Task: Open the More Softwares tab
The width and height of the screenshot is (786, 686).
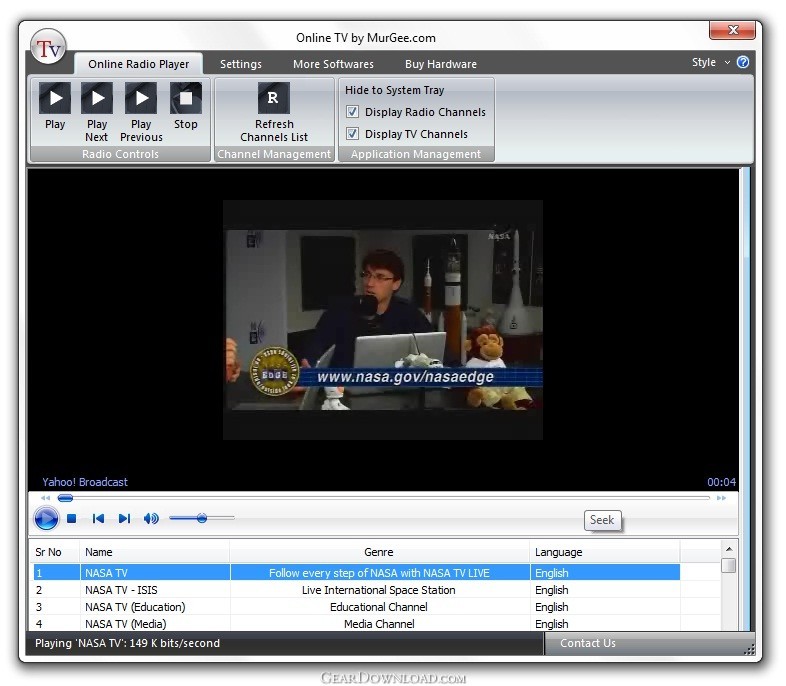Action: coord(333,64)
